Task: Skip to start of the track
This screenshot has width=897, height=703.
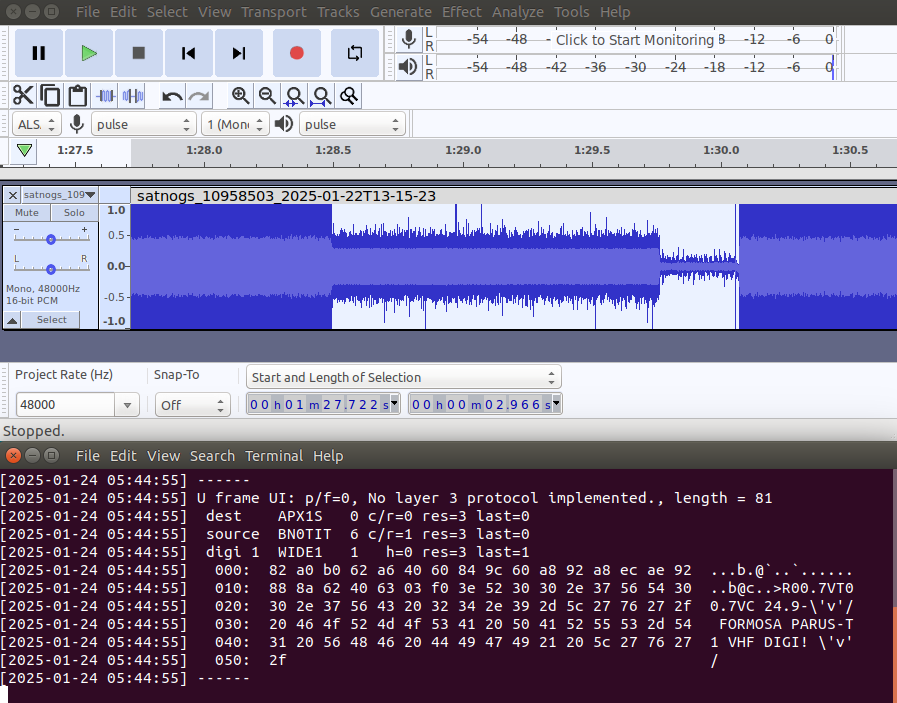Action: click(189, 53)
